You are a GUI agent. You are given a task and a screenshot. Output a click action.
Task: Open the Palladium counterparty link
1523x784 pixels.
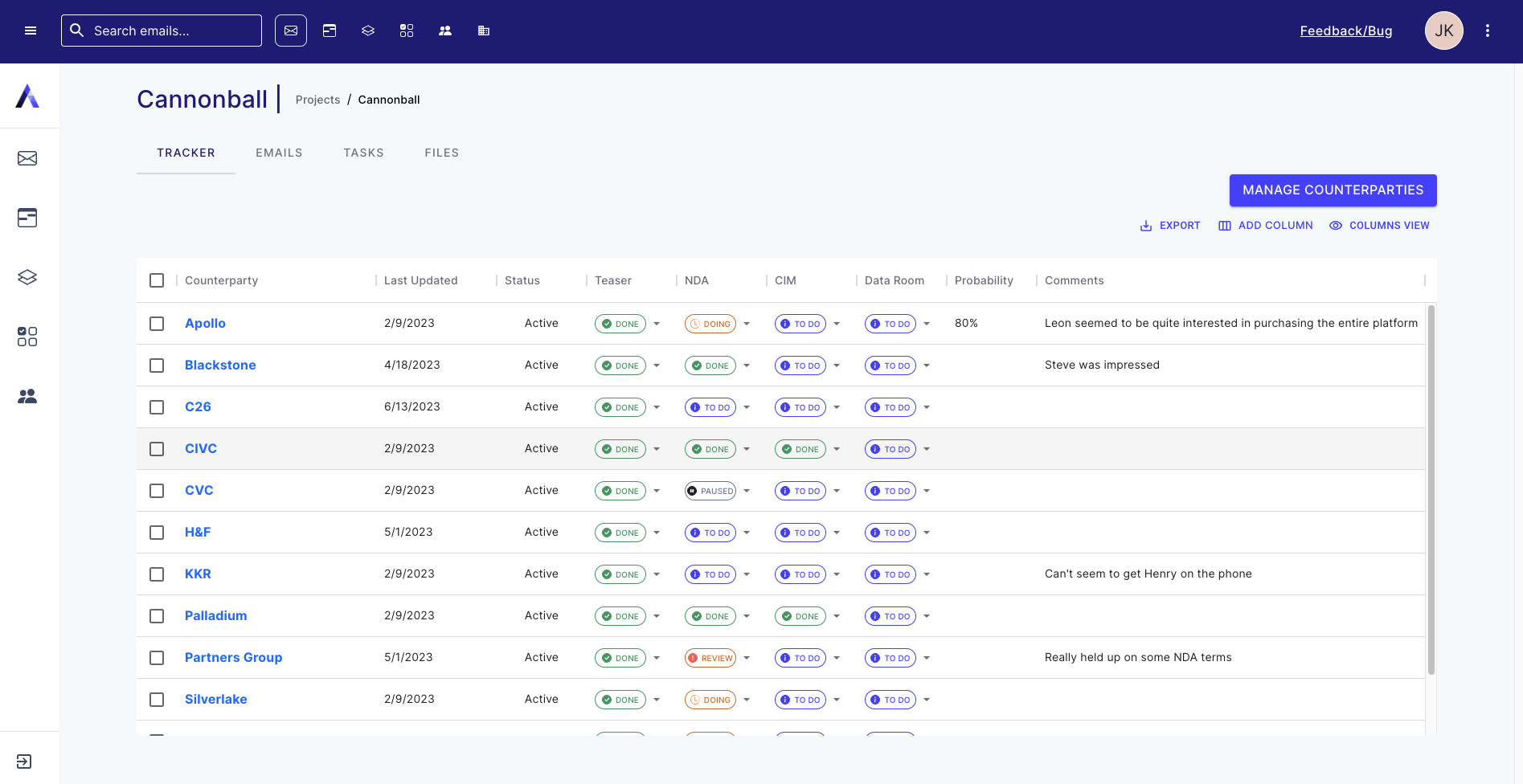click(216, 616)
